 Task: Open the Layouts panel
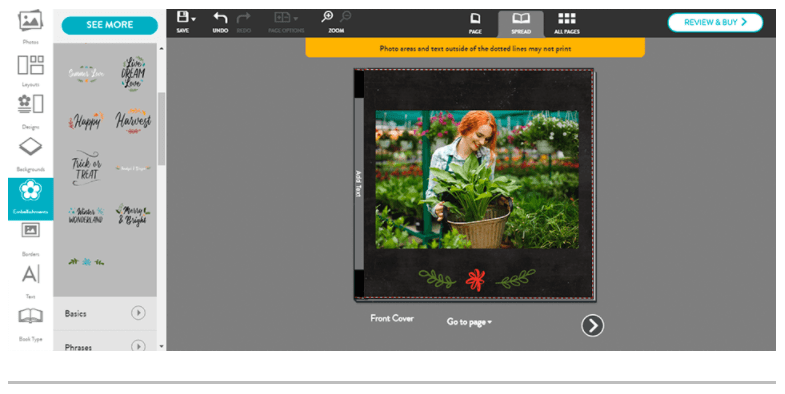[30, 70]
